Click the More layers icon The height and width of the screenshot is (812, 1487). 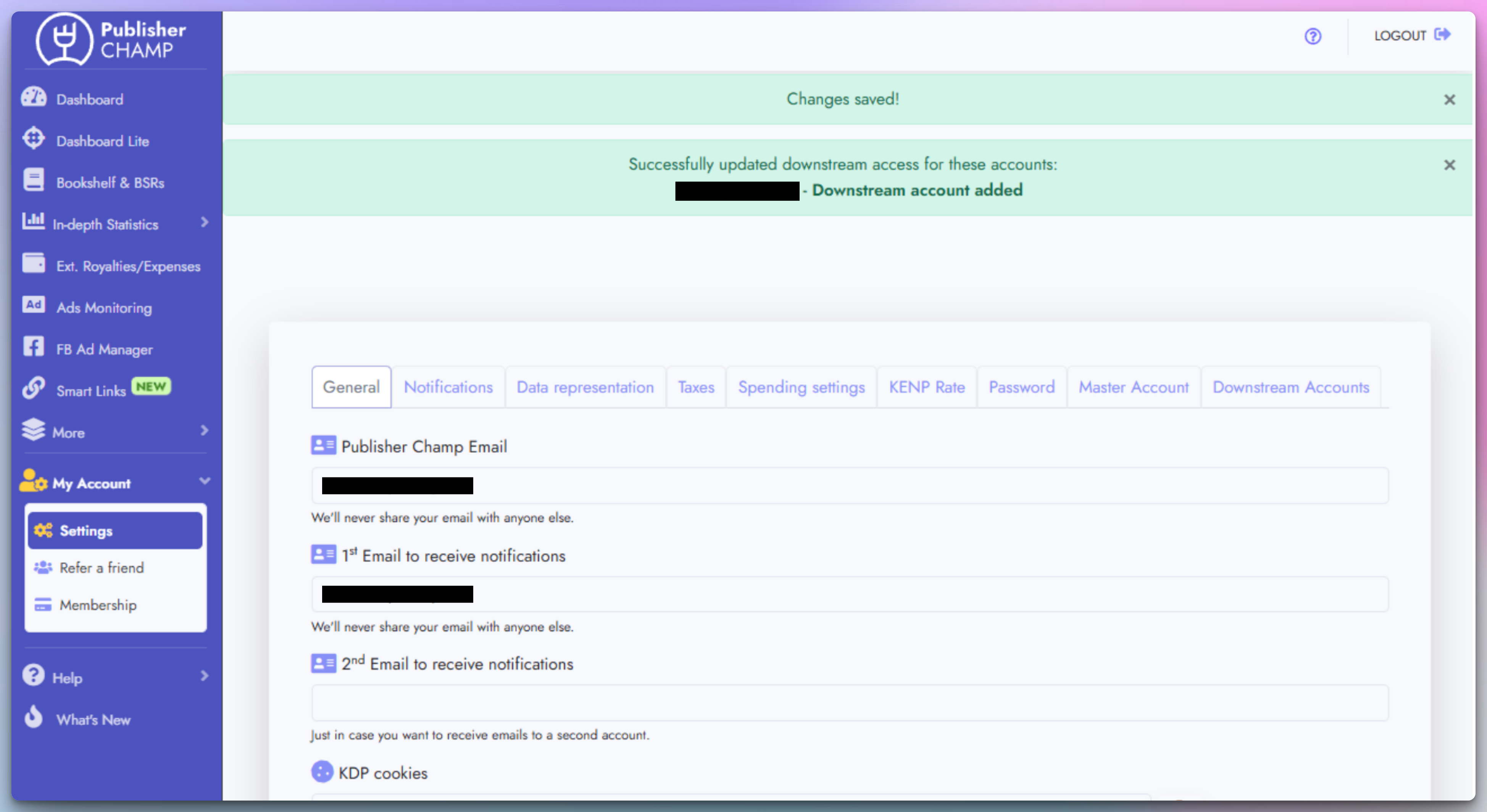coord(34,430)
